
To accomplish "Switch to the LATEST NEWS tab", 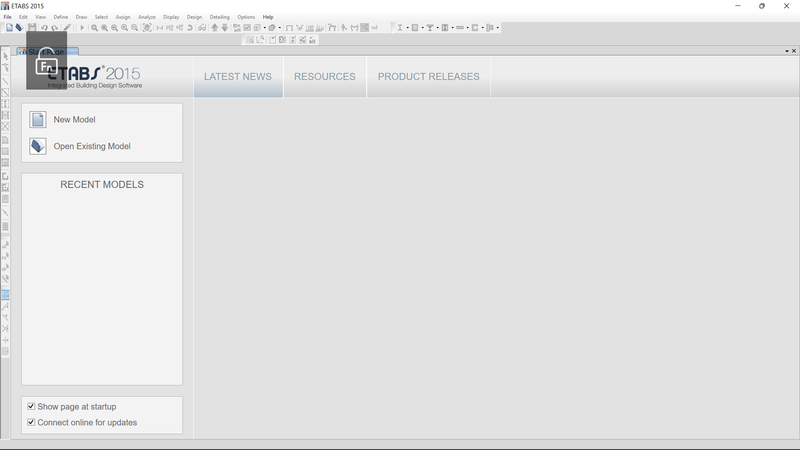I will tap(238, 77).
